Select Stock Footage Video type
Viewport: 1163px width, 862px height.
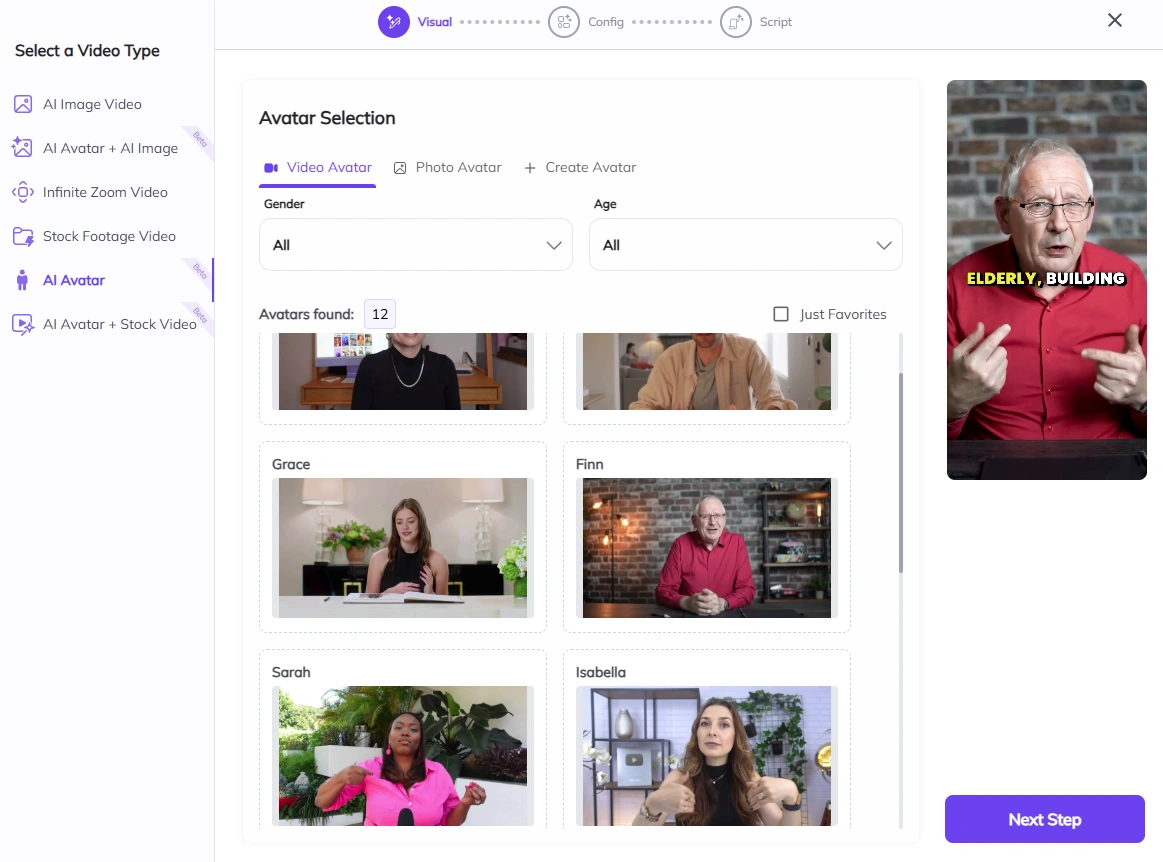coord(109,237)
